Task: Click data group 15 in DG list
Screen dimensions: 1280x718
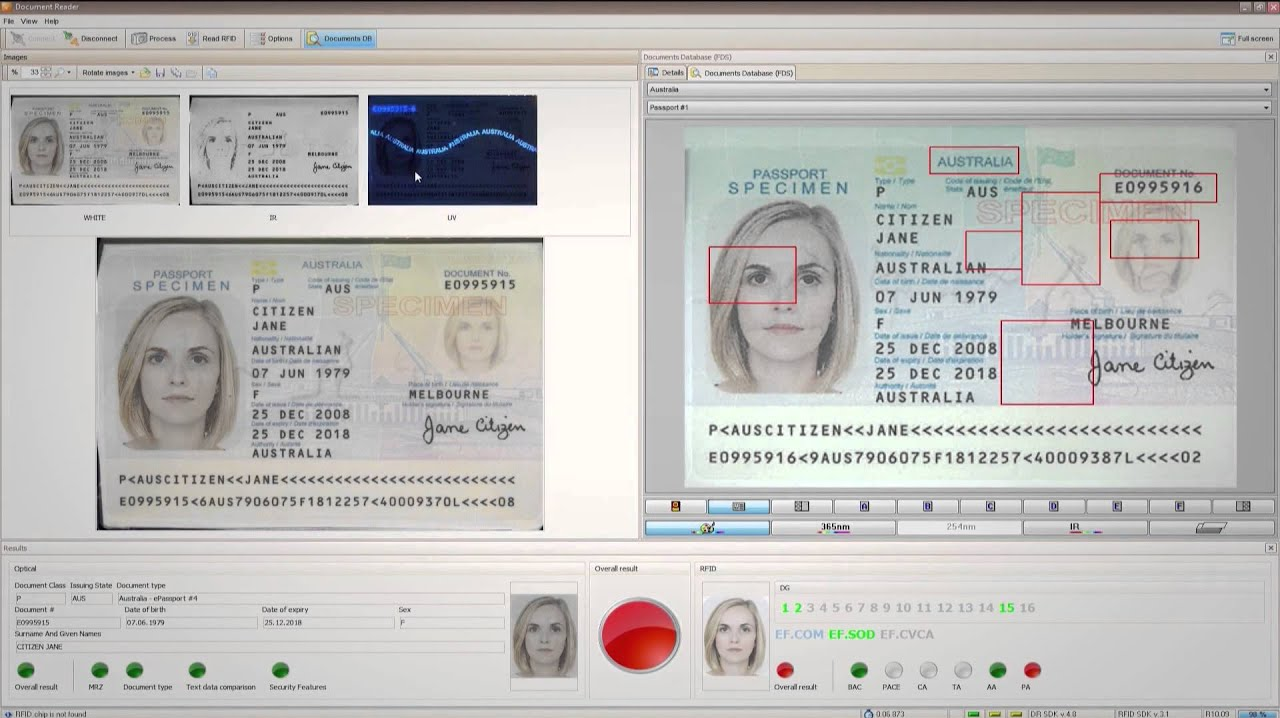Action: [1006, 608]
